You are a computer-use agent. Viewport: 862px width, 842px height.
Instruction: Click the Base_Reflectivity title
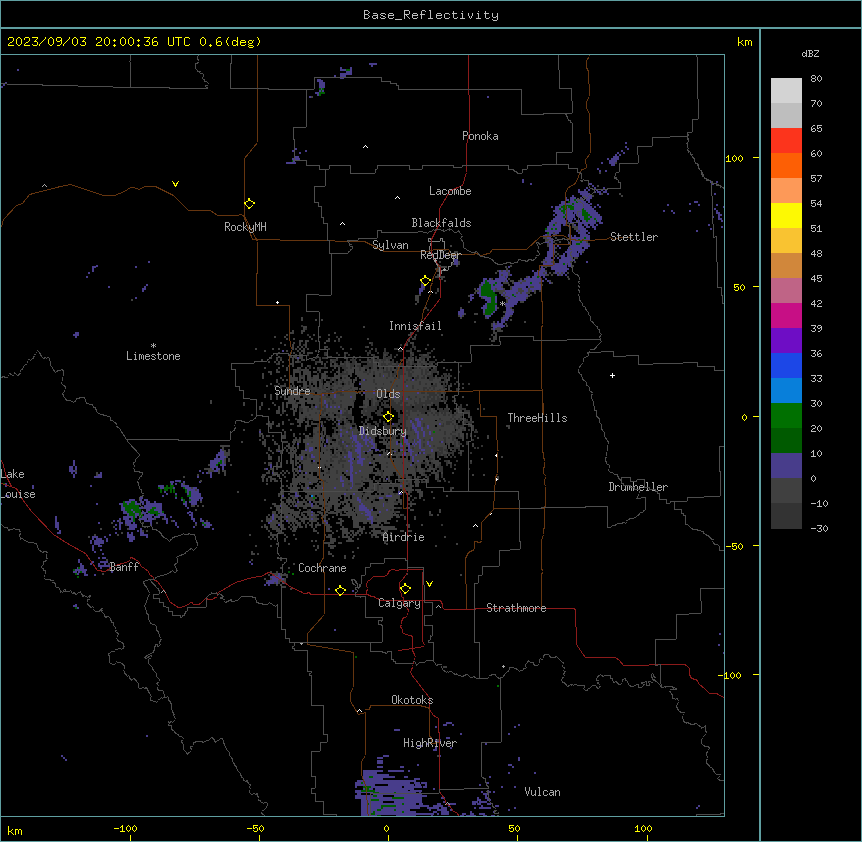431,15
